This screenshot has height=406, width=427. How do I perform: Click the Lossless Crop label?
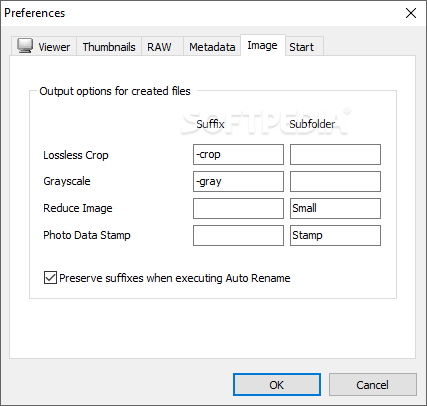(76, 155)
